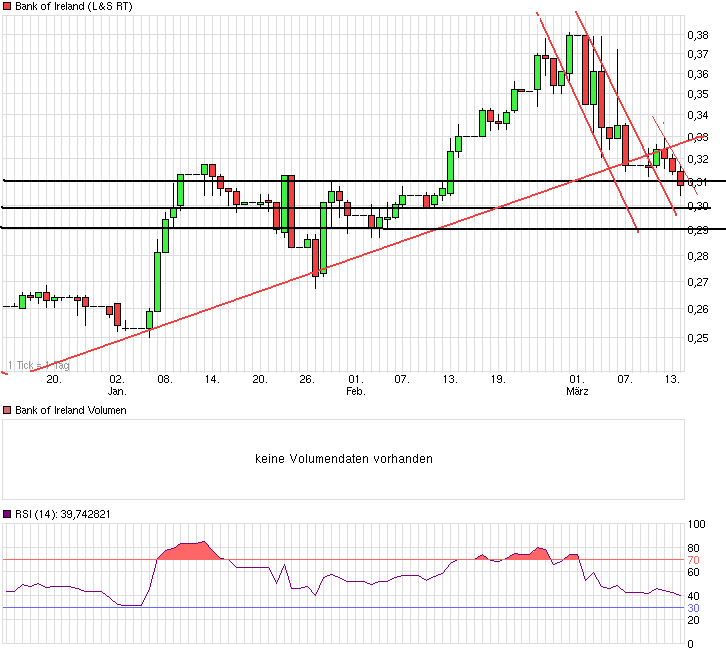The height and width of the screenshot is (652, 726).
Task: Click the red Bank of Ireland legend square
Action: coord(8,7)
